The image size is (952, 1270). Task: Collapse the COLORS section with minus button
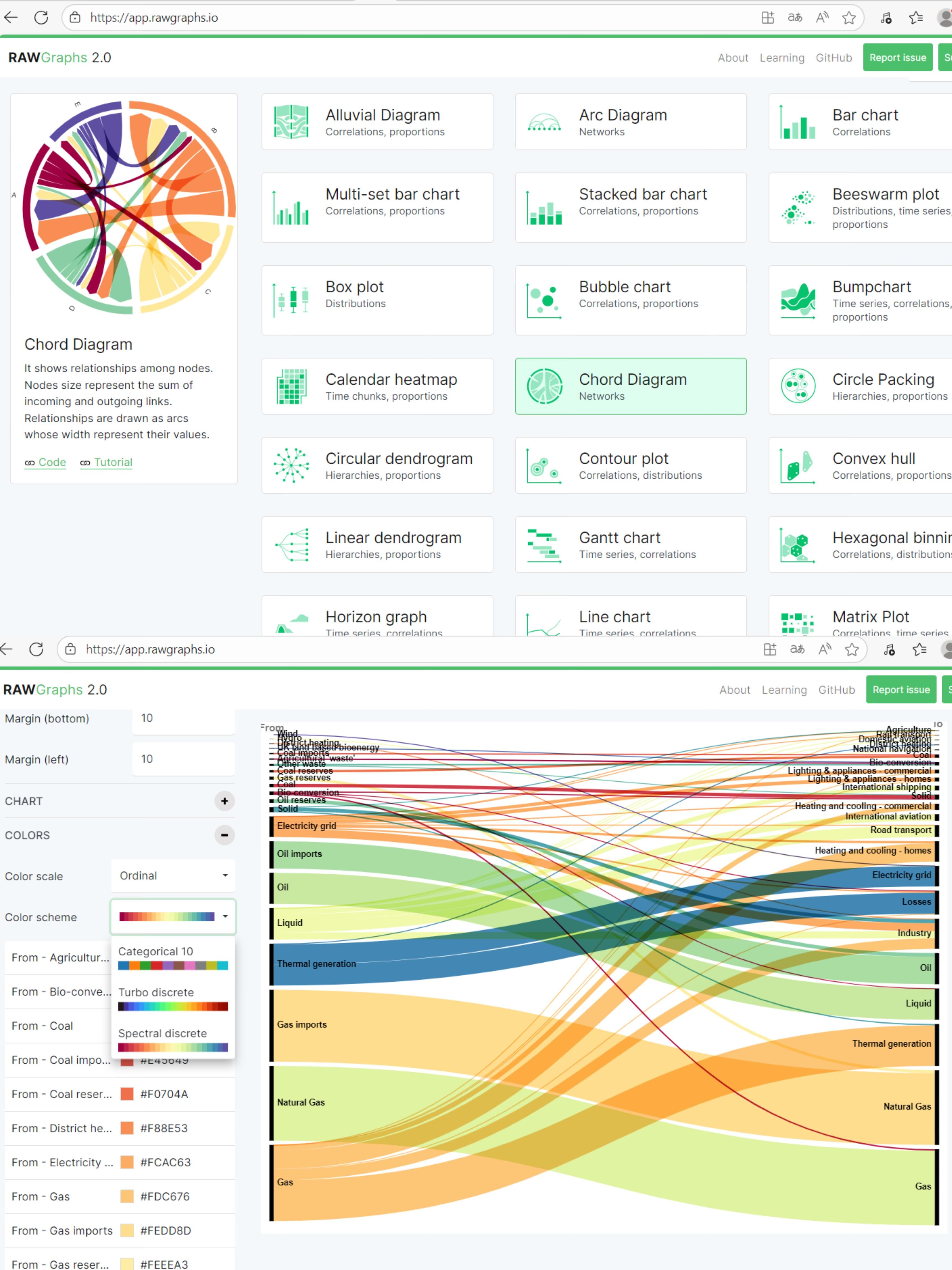click(224, 835)
